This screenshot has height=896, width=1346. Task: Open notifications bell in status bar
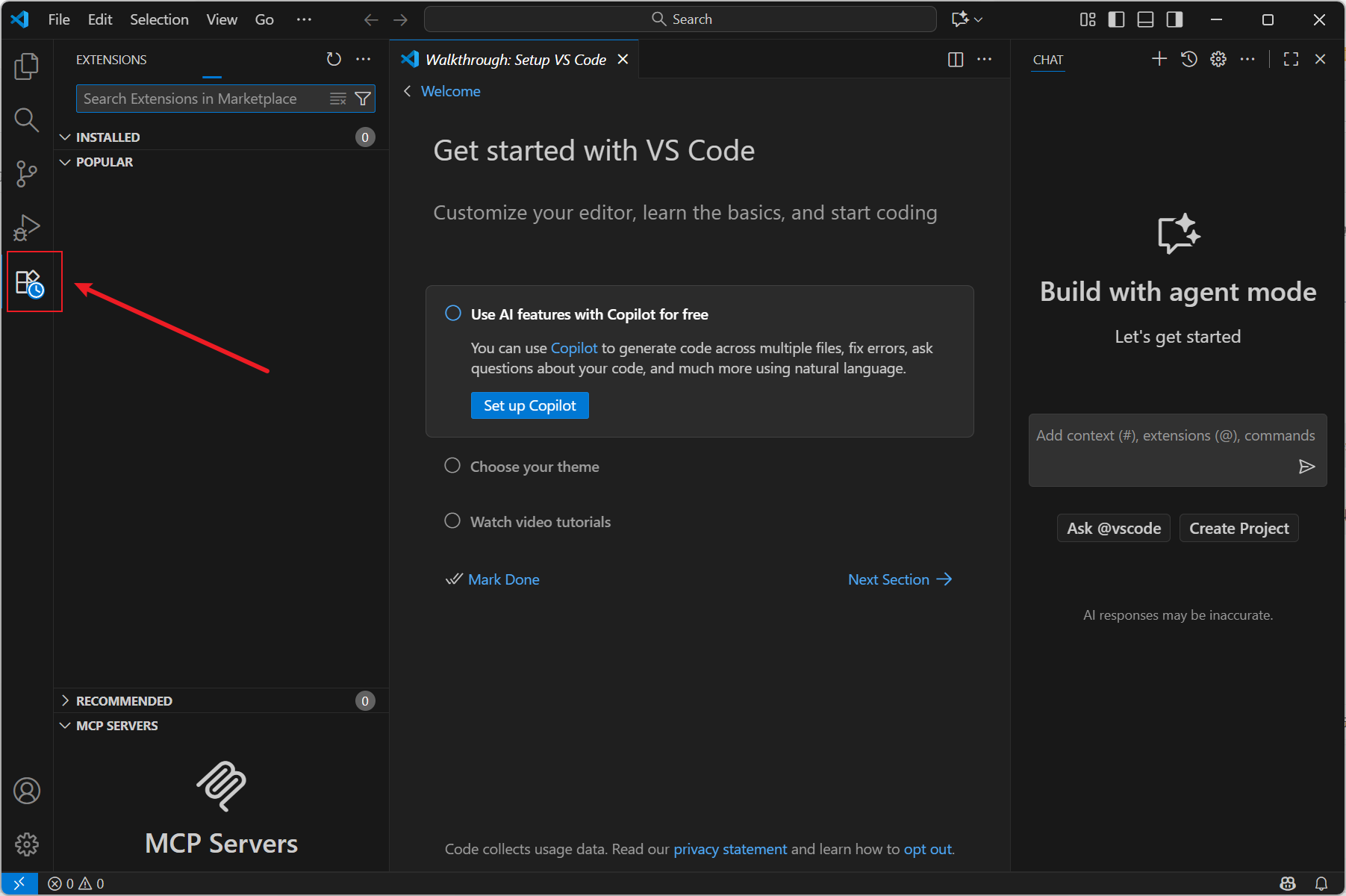point(1321,883)
